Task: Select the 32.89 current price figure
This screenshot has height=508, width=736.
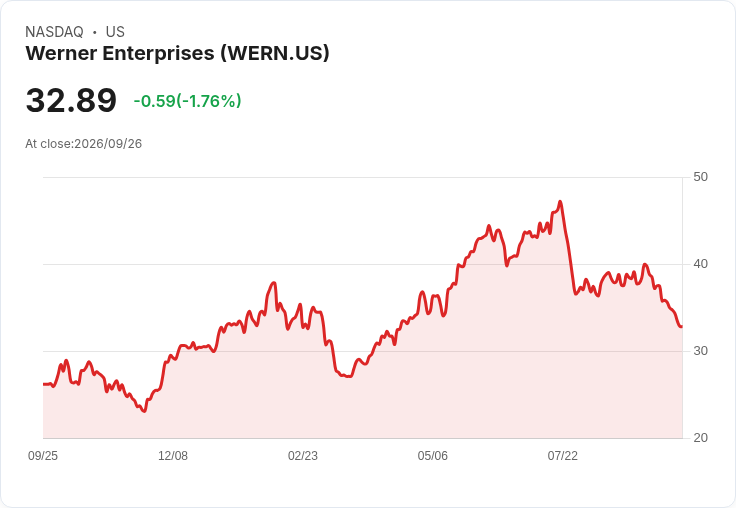Action: pyautogui.click(x=71, y=100)
